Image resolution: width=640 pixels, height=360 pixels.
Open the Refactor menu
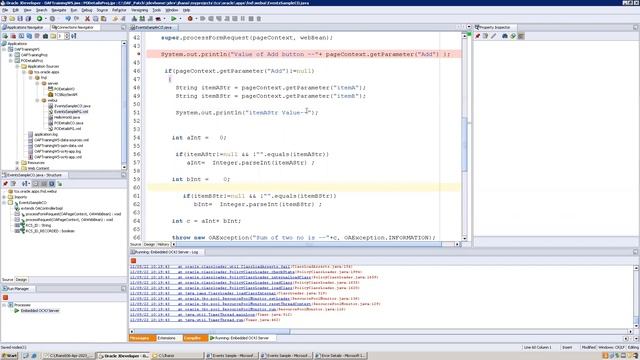pyautogui.click(x=119, y=10)
